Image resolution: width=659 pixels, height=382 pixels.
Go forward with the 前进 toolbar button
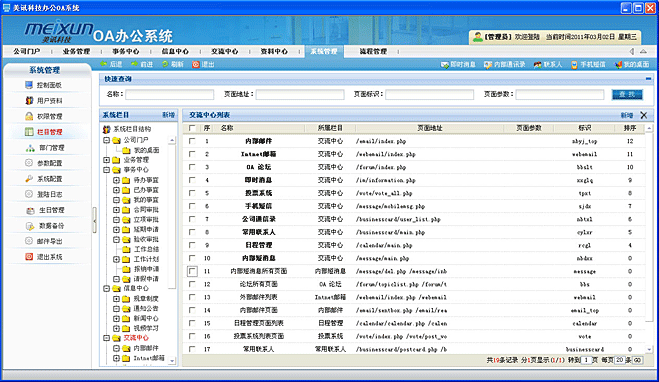[x=142, y=64]
